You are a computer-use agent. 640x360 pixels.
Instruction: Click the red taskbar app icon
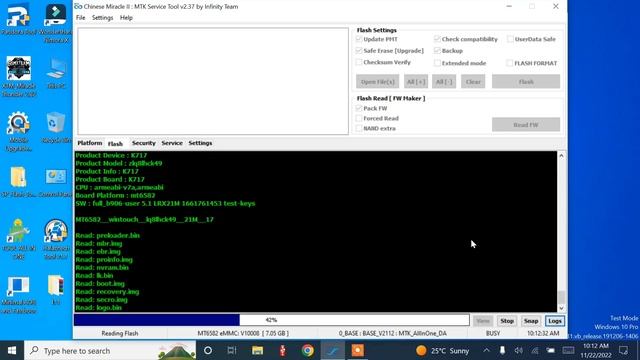tap(282, 351)
